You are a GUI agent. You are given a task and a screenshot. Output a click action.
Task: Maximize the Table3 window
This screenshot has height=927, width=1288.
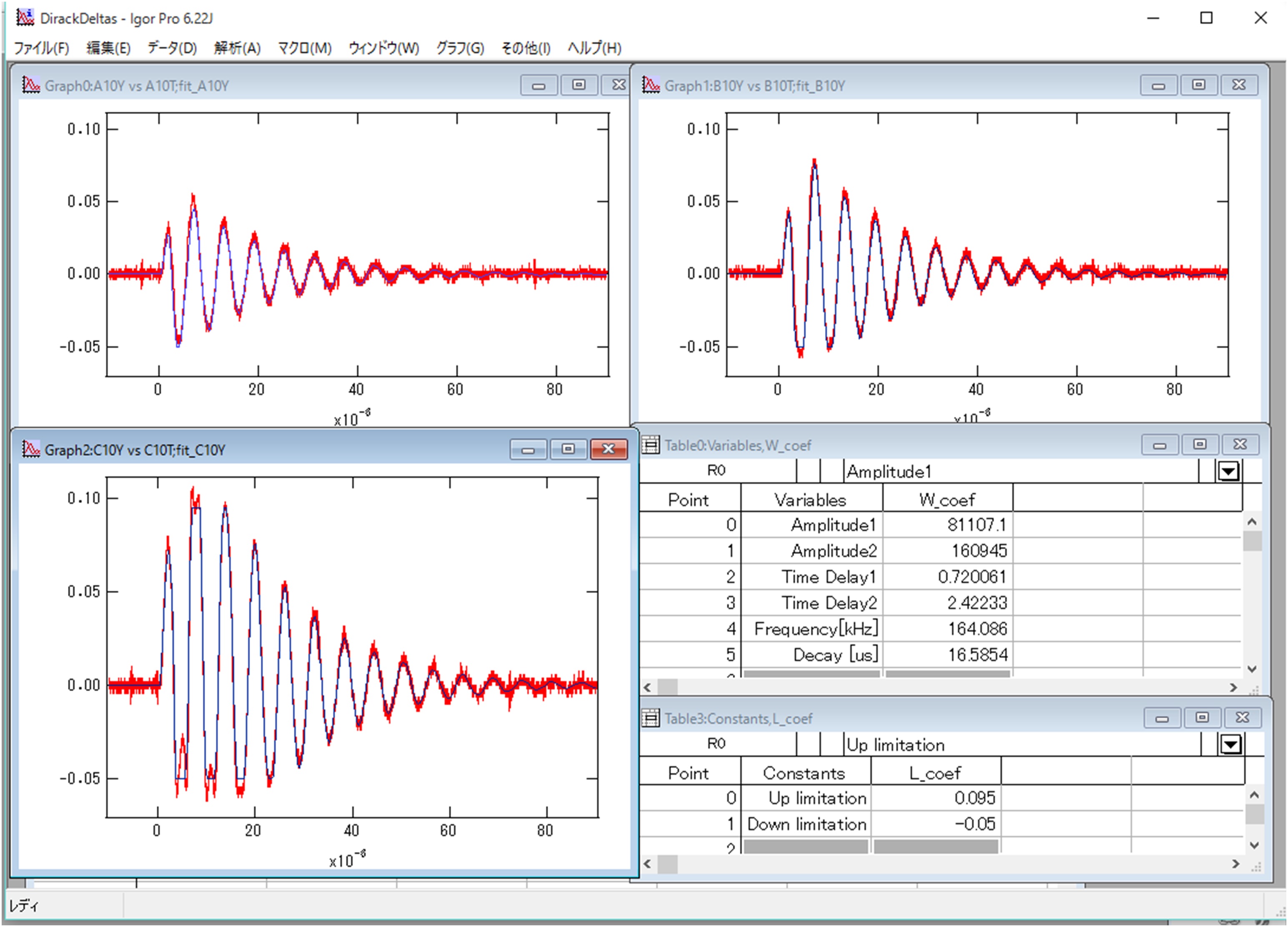(x=1202, y=718)
